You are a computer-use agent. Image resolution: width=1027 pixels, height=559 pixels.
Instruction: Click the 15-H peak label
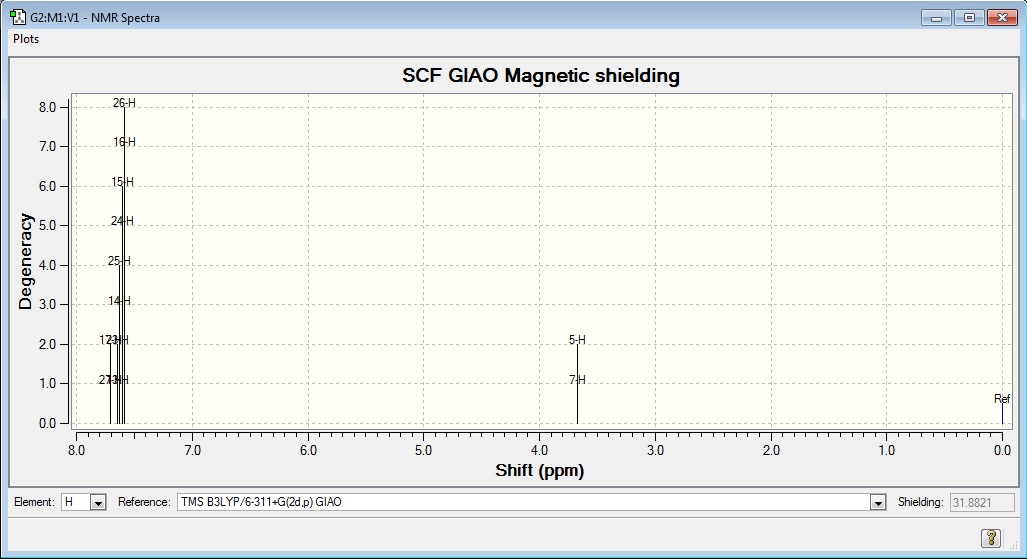point(122,182)
